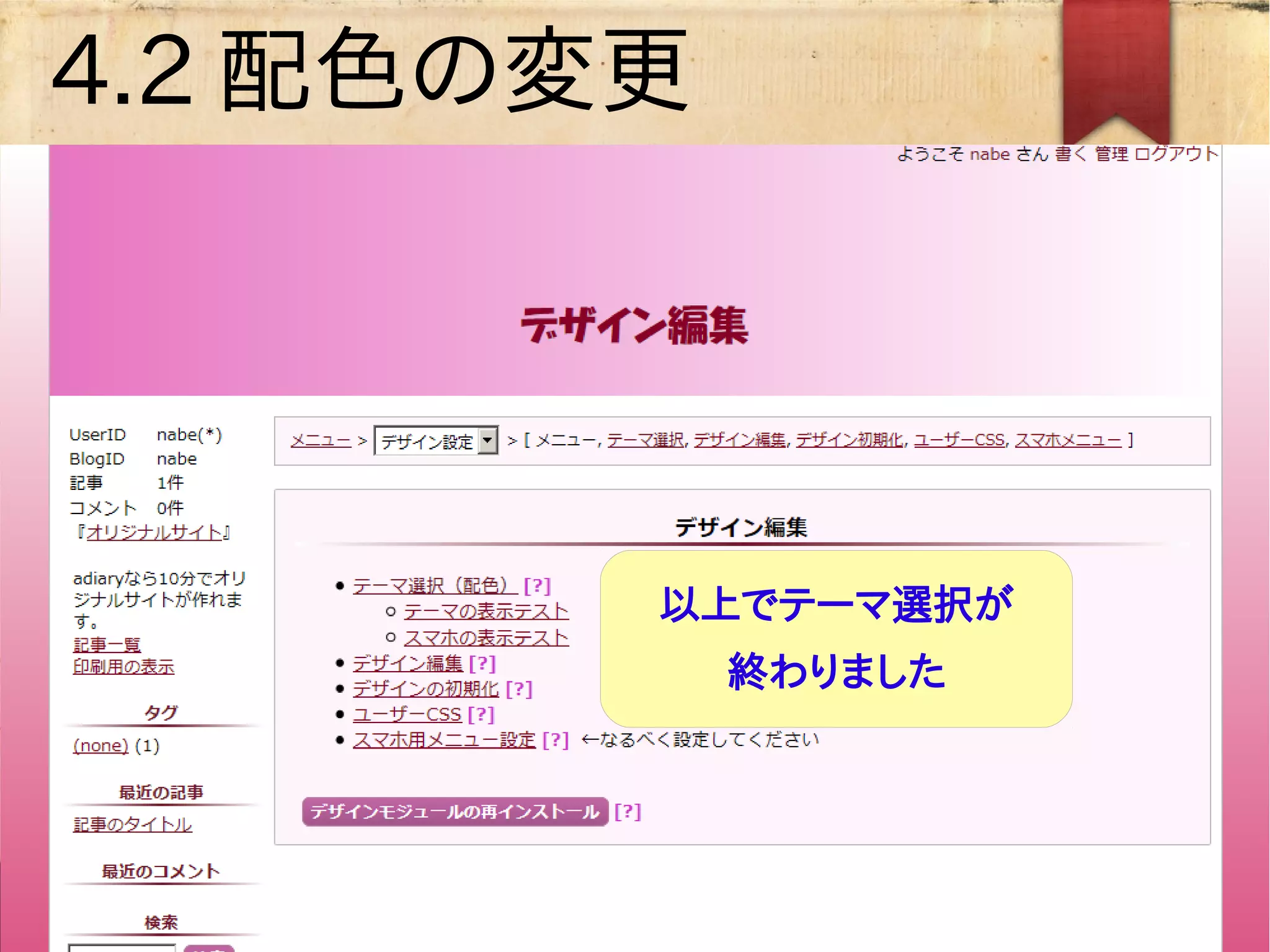Open テーマ選択（配色） link in list
1270x952 pixels.
(x=434, y=585)
